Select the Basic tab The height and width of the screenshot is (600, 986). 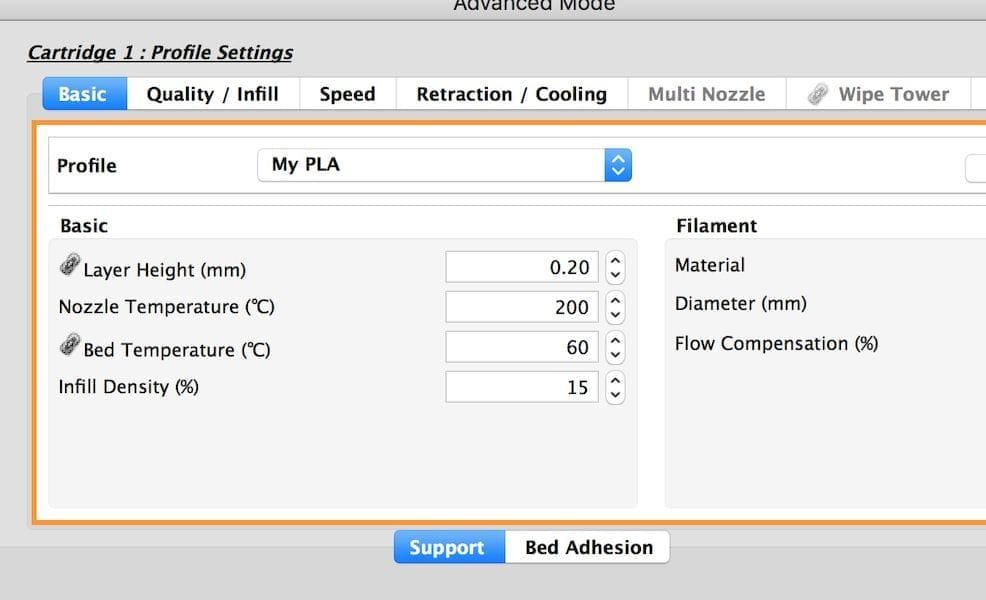(x=82, y=94)
